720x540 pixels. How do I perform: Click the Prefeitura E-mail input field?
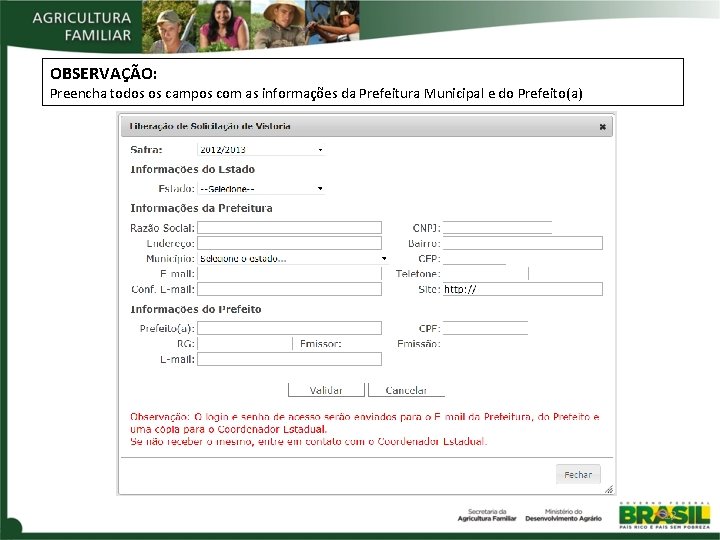pyautogui.click(x=289, y=274)
